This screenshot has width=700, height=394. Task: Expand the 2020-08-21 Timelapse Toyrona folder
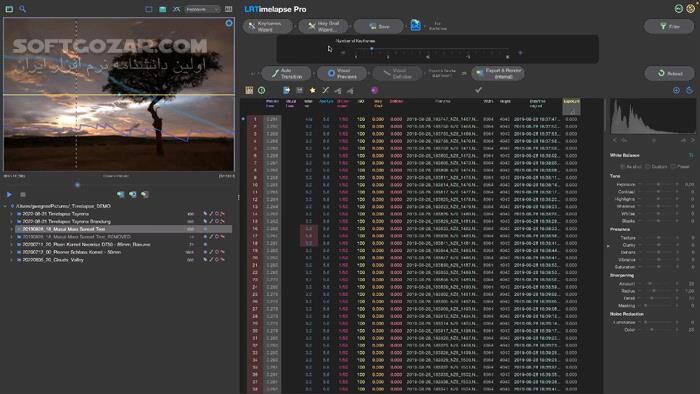(x=12, y=214)
